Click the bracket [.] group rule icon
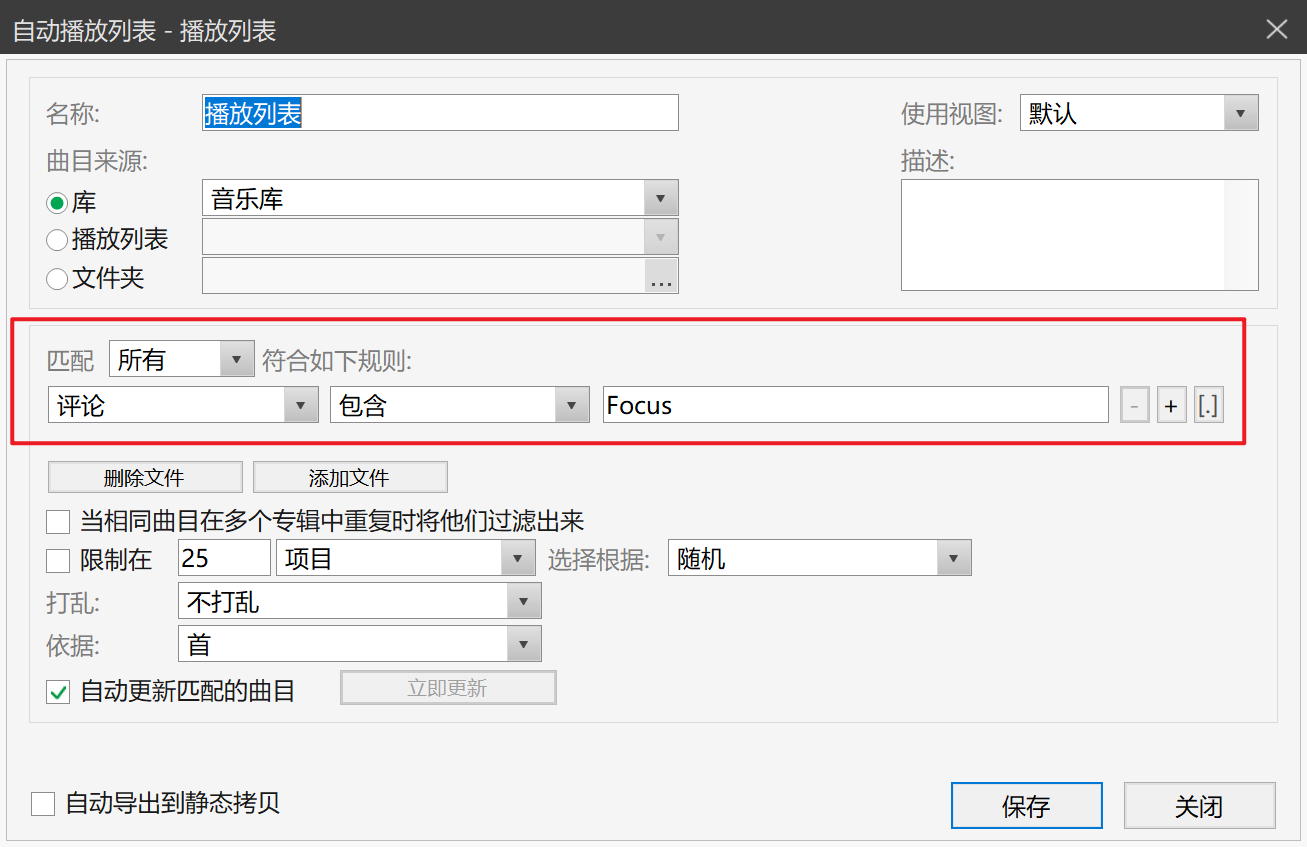 (1209, 406)
